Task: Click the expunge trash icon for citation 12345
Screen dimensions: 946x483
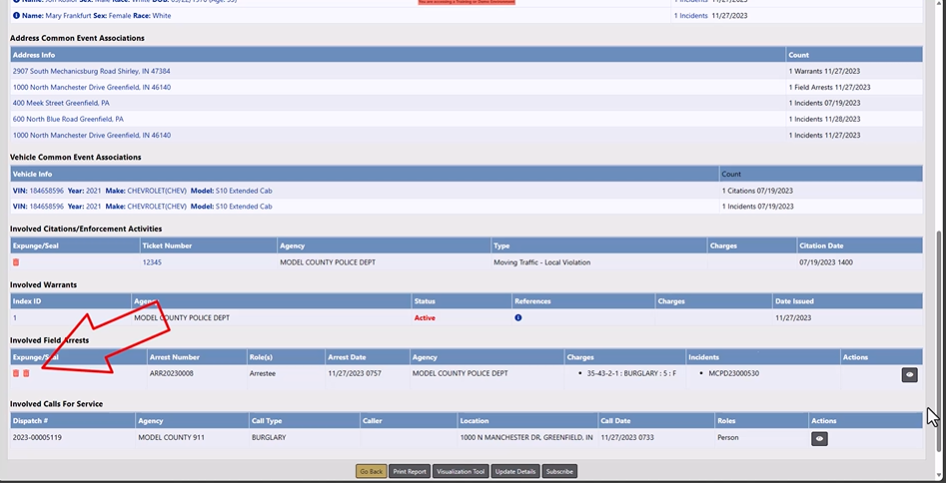Action: click(x=16, y=262)
